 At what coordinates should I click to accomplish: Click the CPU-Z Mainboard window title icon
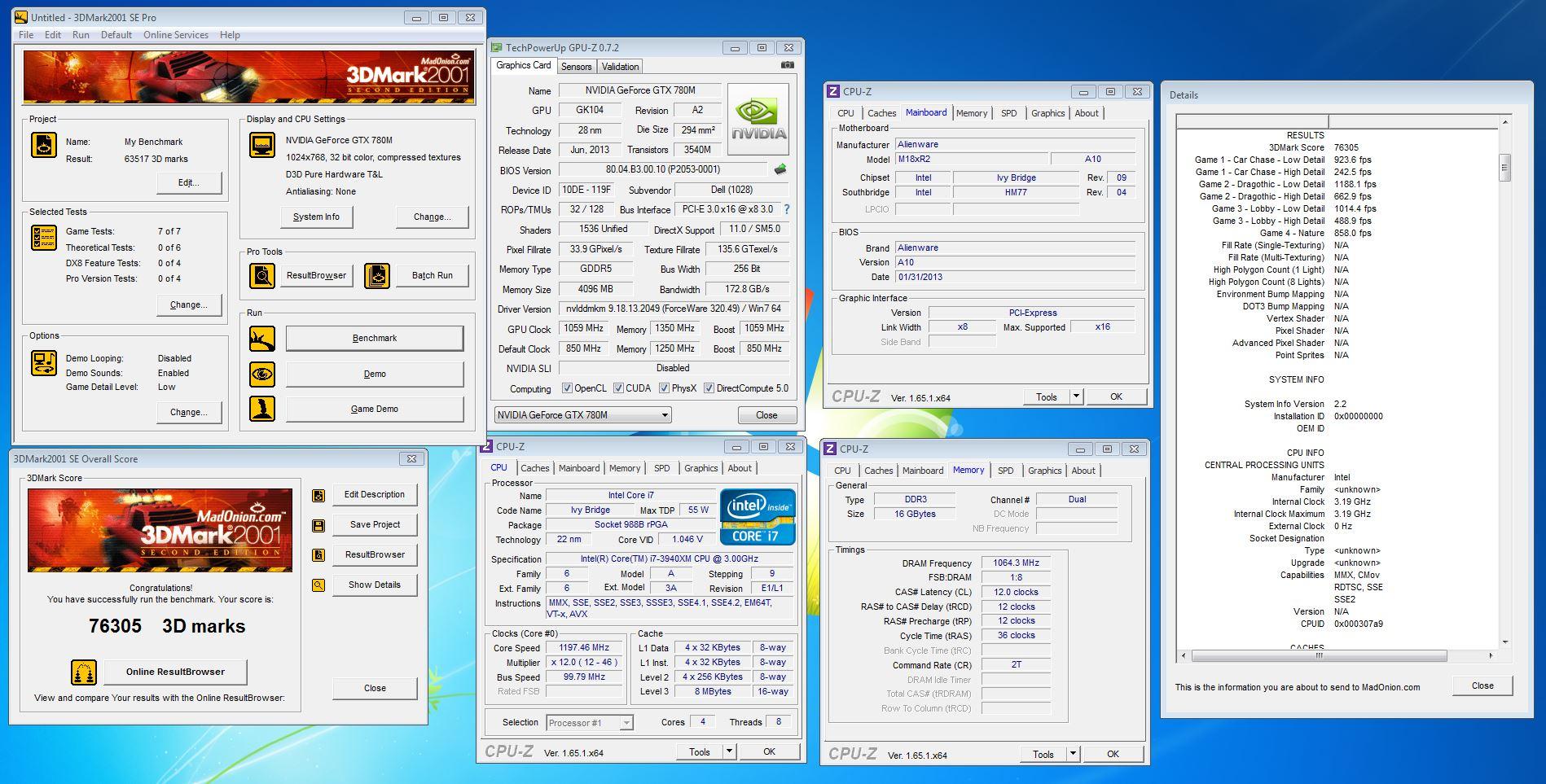click(x=832, y=92)
